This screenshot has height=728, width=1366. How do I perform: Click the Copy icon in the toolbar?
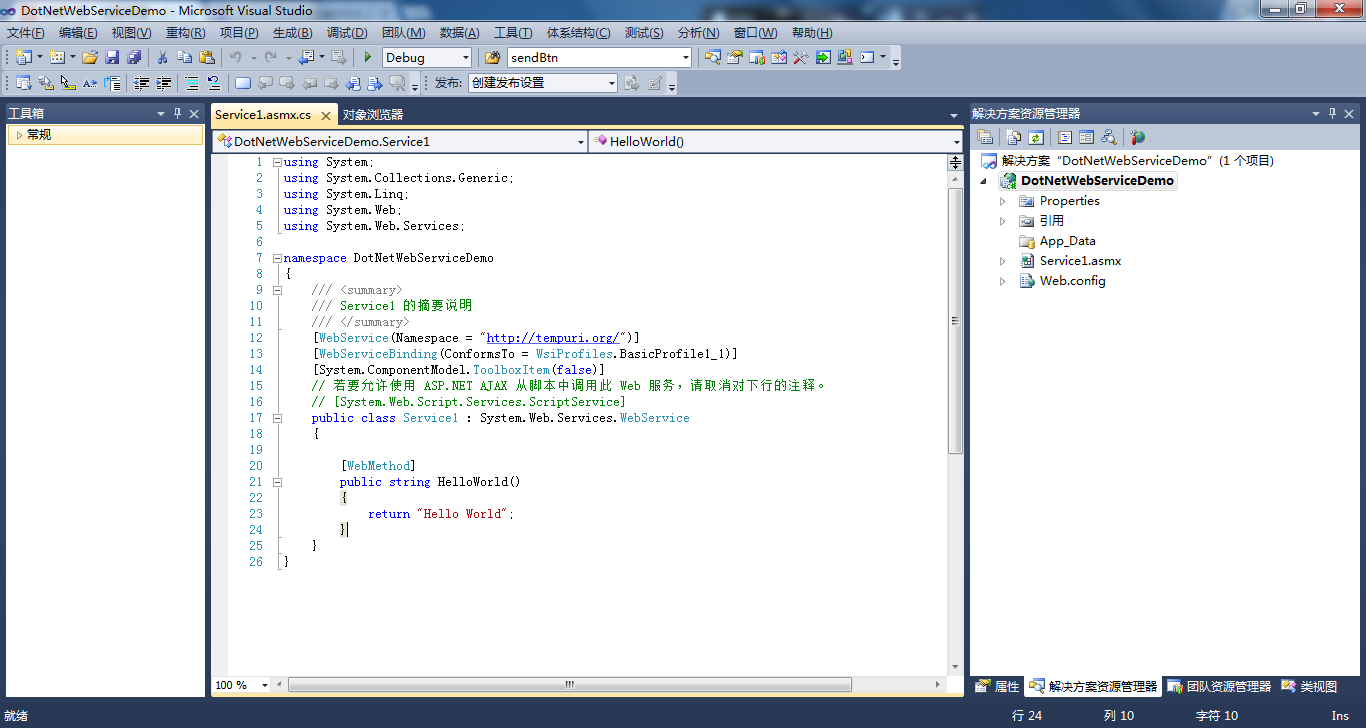tap(185, 57)
